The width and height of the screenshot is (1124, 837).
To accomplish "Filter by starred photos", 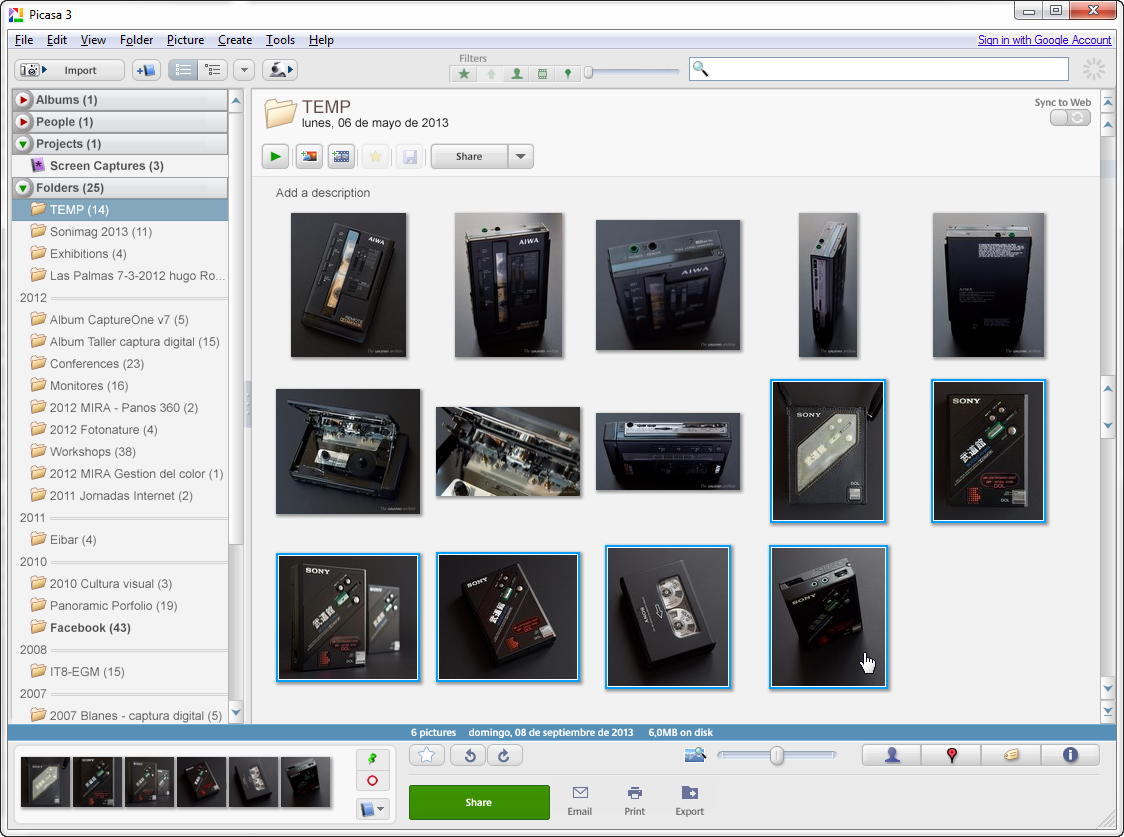I will pos(464,73).
